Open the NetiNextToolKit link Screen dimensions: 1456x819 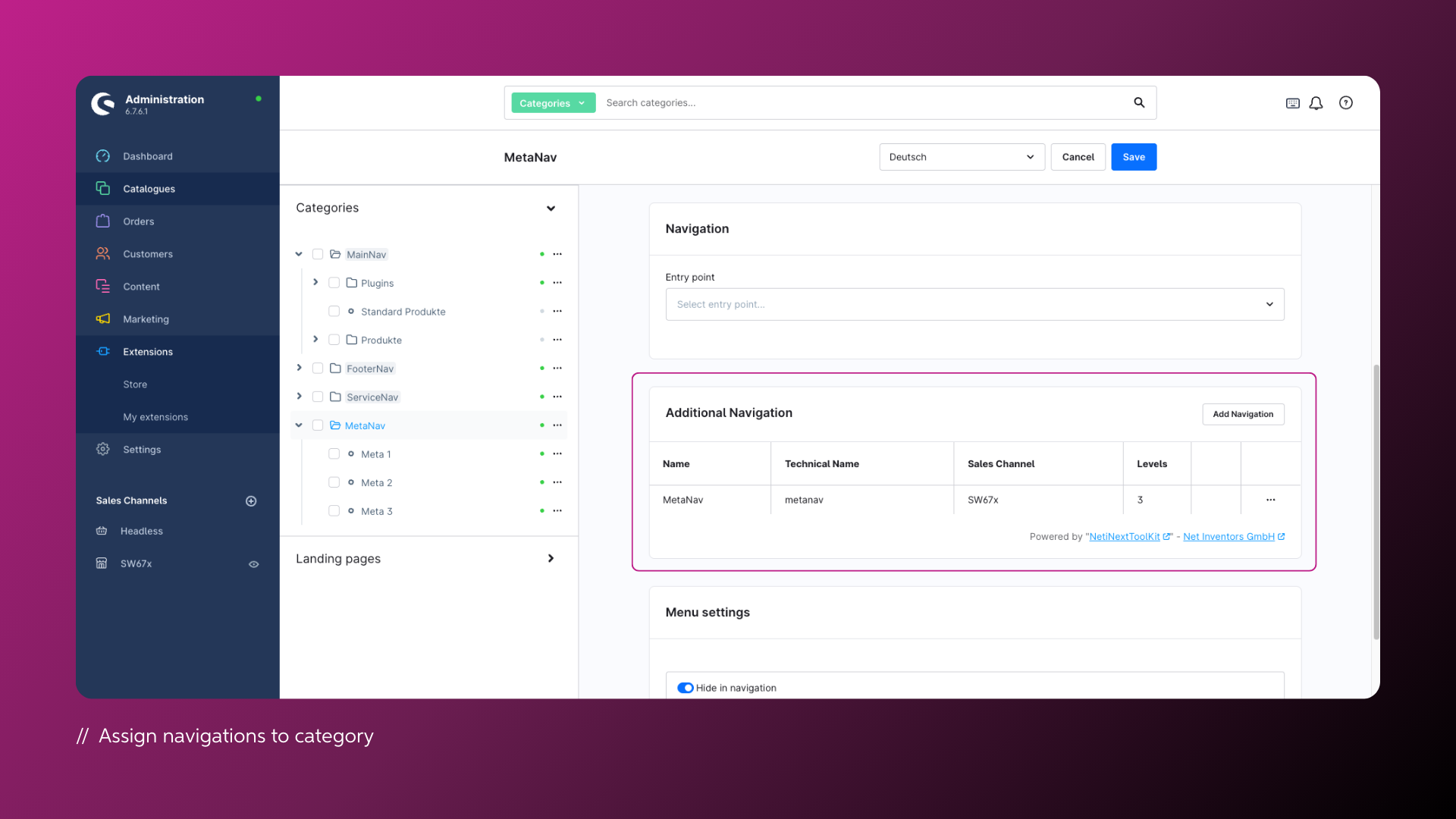pyautogui.click(x=1129, y=536)
